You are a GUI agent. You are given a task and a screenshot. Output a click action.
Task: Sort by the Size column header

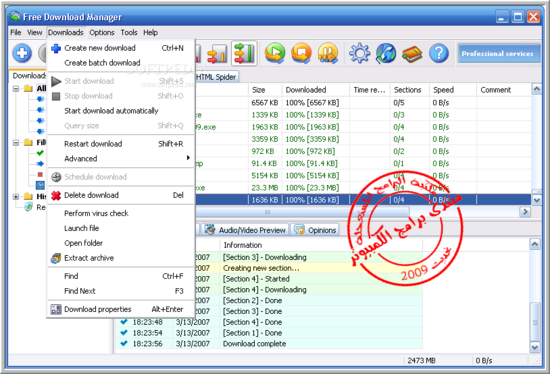point(265,90)
